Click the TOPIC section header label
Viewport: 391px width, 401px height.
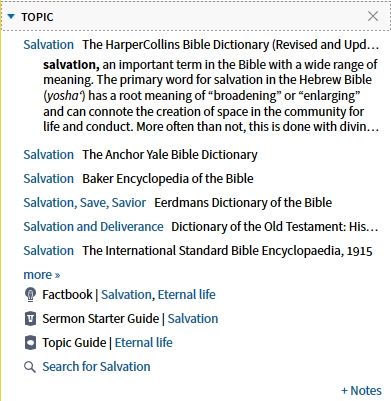point(37,17)
